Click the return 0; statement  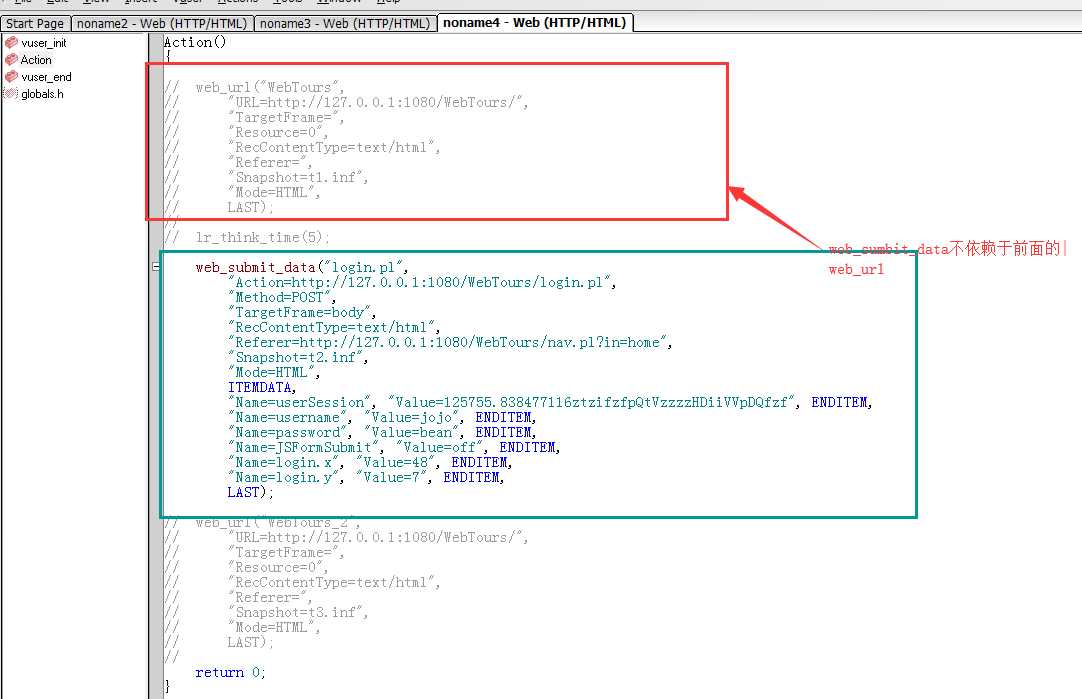[x=230, y=673]
